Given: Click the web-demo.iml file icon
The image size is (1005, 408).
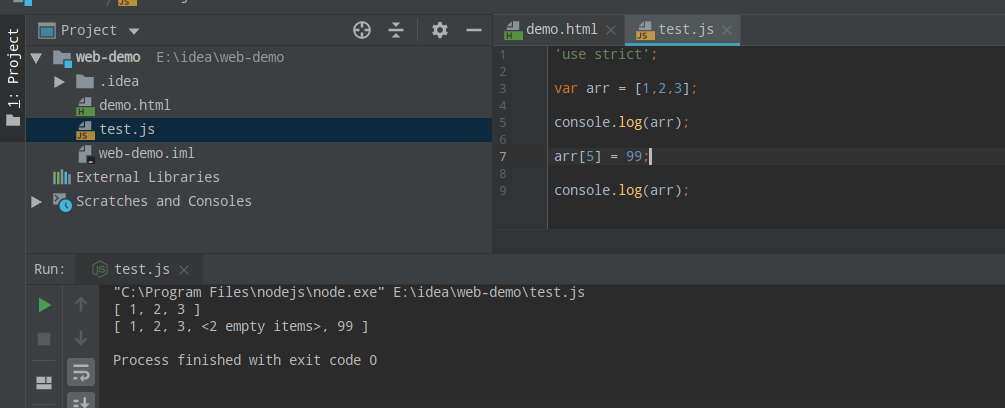Looking at the screenshot, I should pyautogui.click(x=86, y=154).
